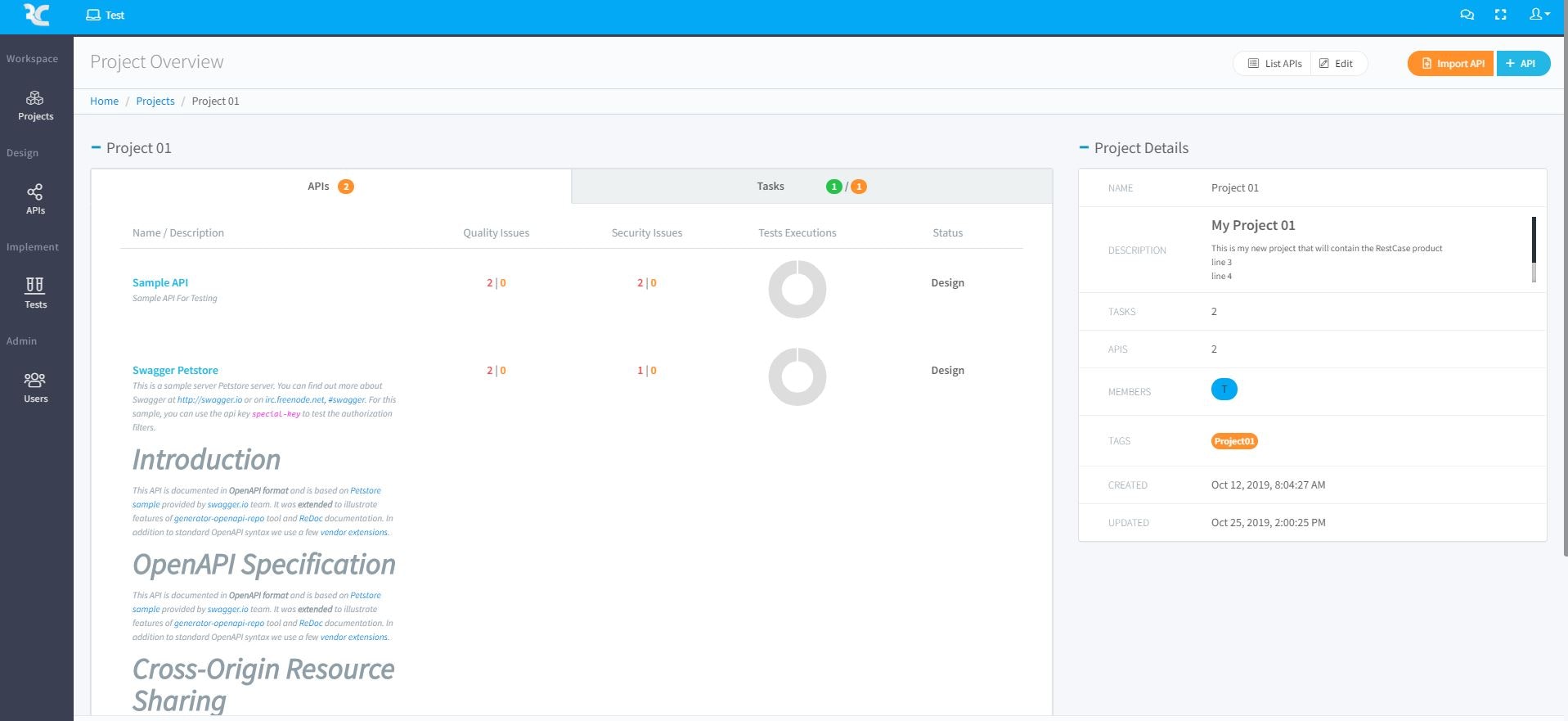Image resolution: width=1568 pixels, height=721 pixels.
Task: Add a new API button
Action: [x=1522, y=63]
